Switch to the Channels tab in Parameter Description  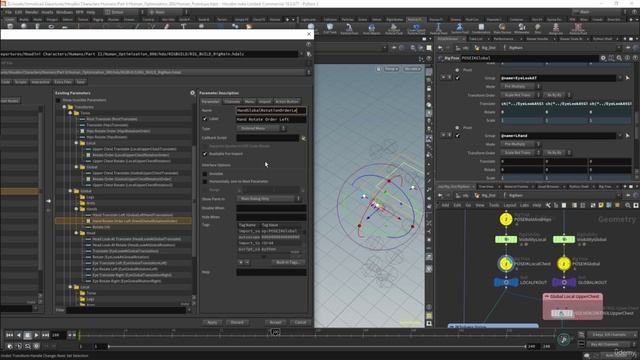click(232, 102)
